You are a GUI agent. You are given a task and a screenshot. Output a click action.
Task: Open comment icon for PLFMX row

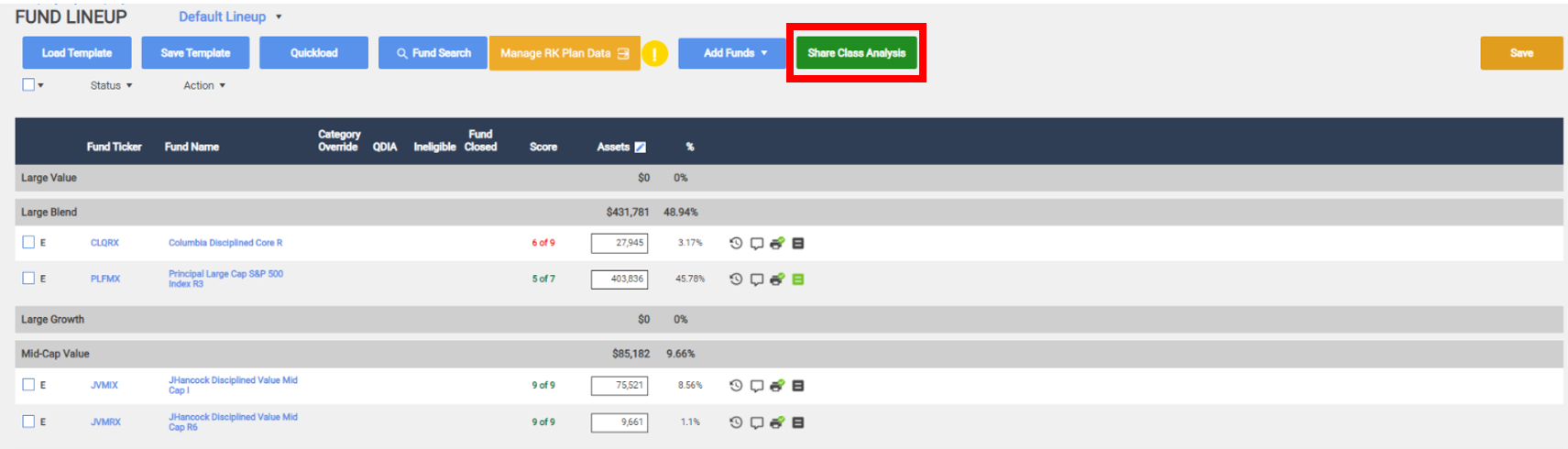click(757, 279)
